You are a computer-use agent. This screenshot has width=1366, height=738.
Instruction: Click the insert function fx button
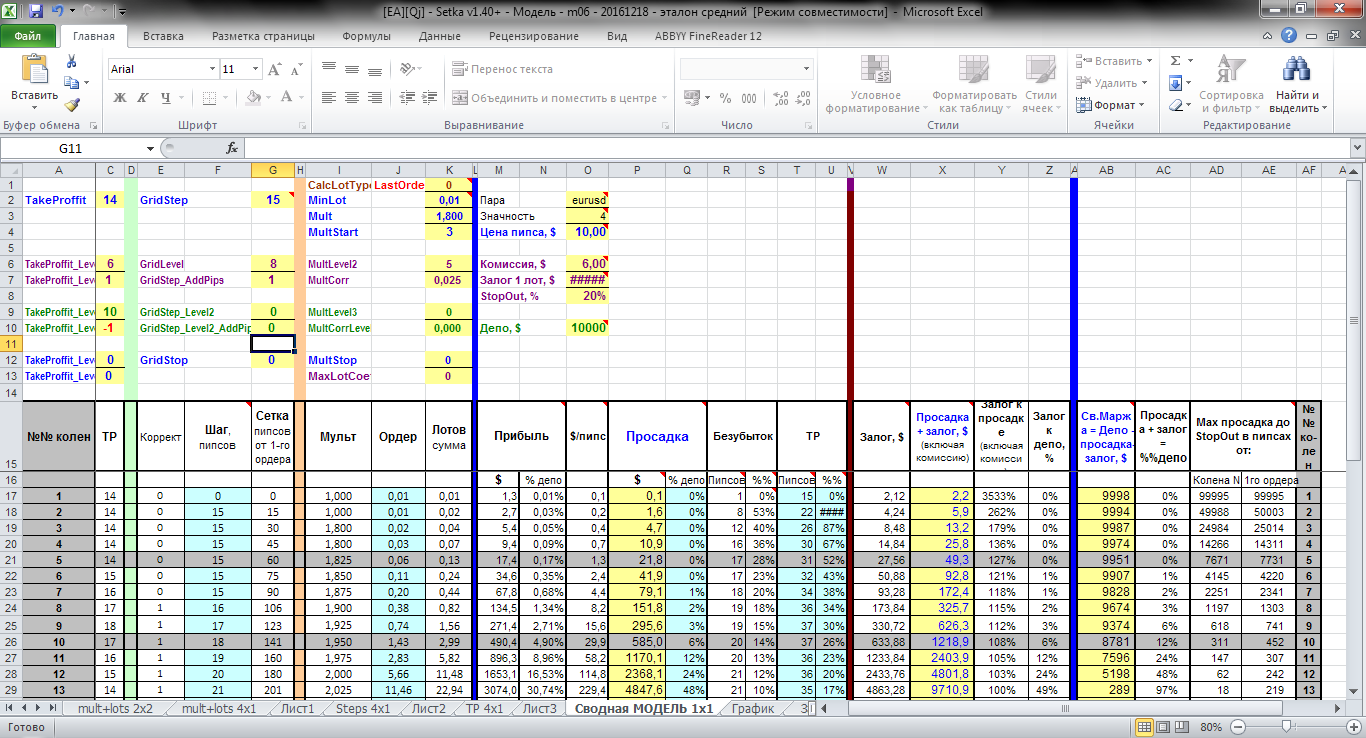(x=232, y=148)
